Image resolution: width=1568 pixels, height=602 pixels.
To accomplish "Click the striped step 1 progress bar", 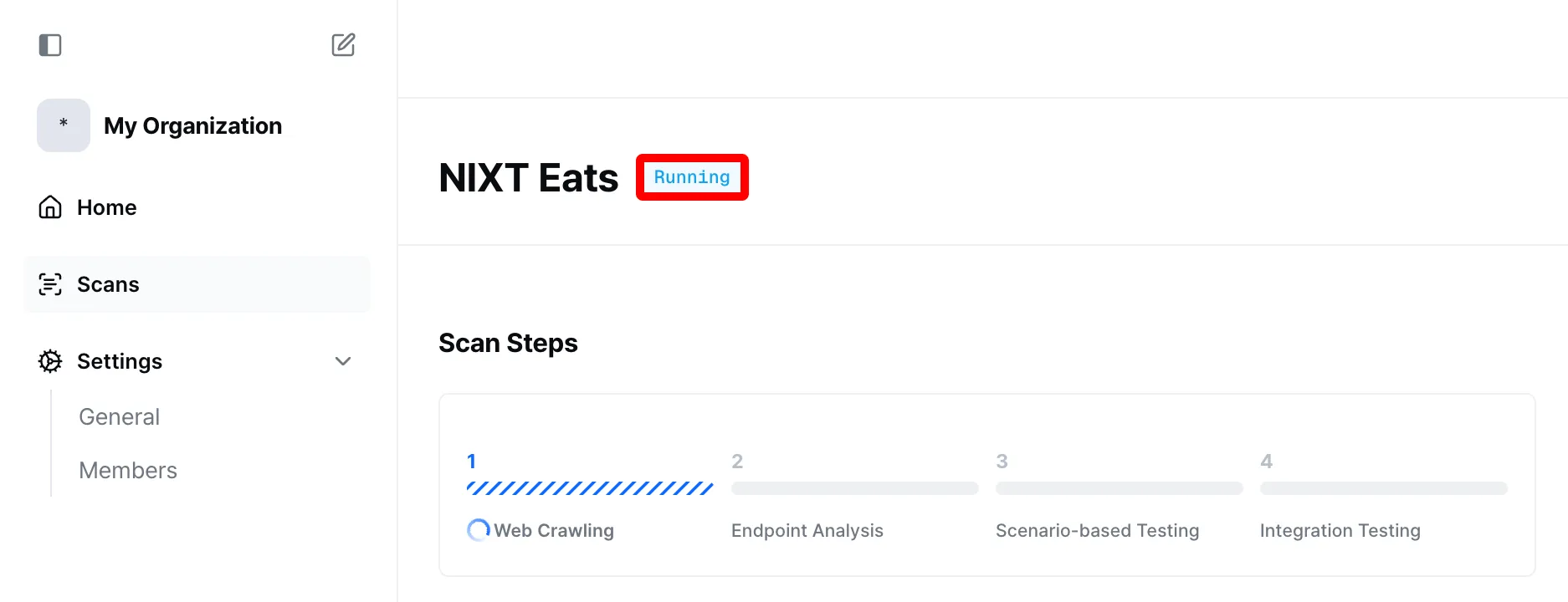I will [x=590, y=488].
